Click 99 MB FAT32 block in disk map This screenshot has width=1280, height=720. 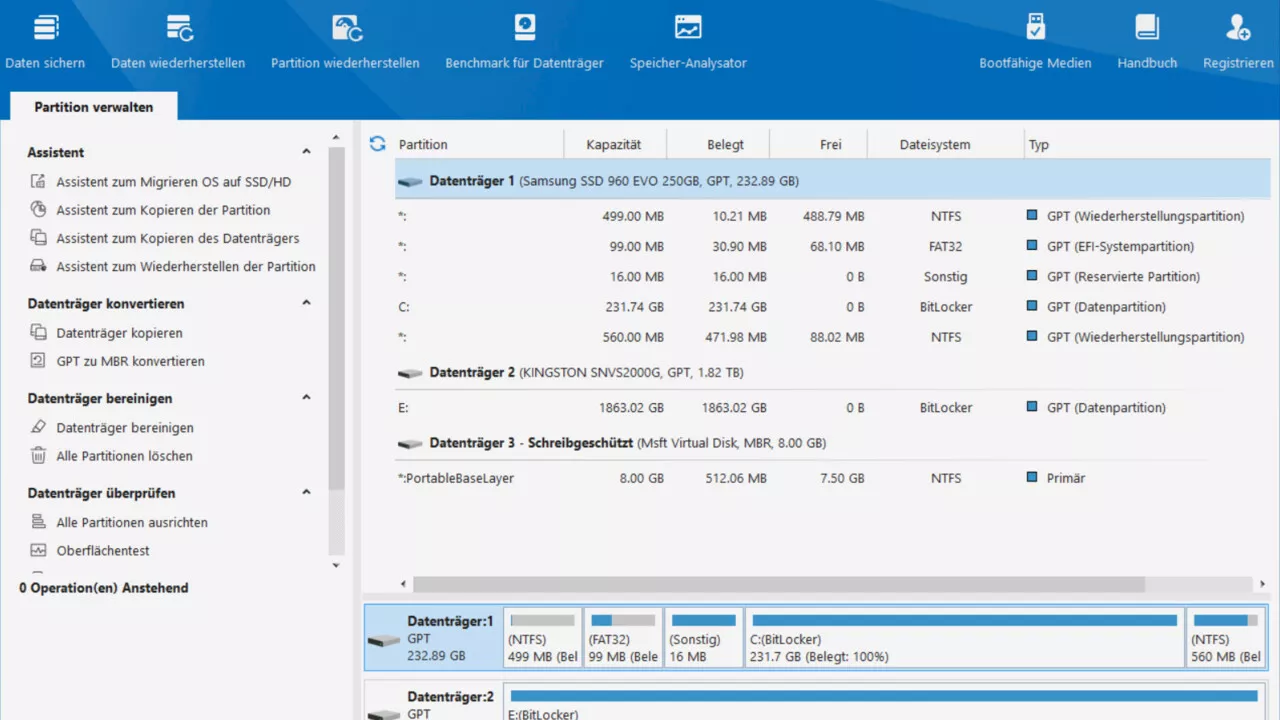[x=623, y=637]
